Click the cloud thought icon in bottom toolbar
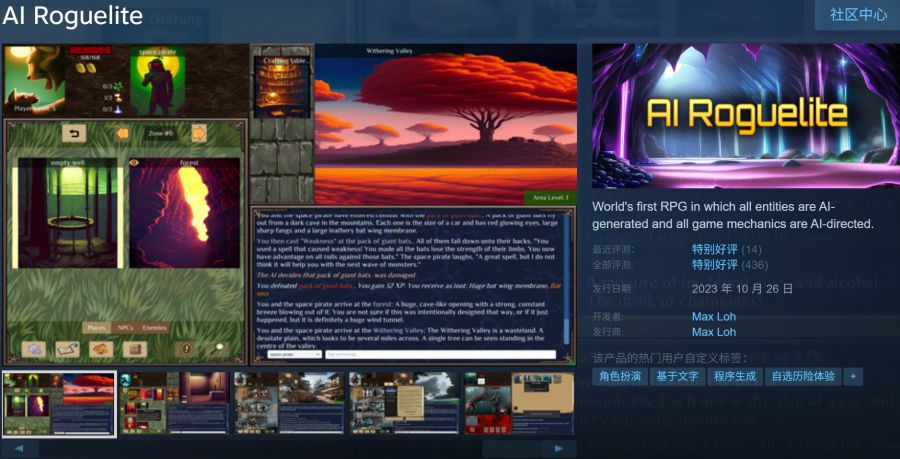900x459 pixels. click(34, 349)
